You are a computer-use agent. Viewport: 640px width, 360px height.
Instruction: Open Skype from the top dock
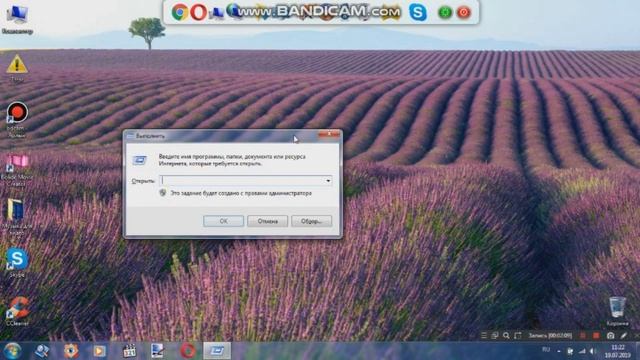click(418, 12)
